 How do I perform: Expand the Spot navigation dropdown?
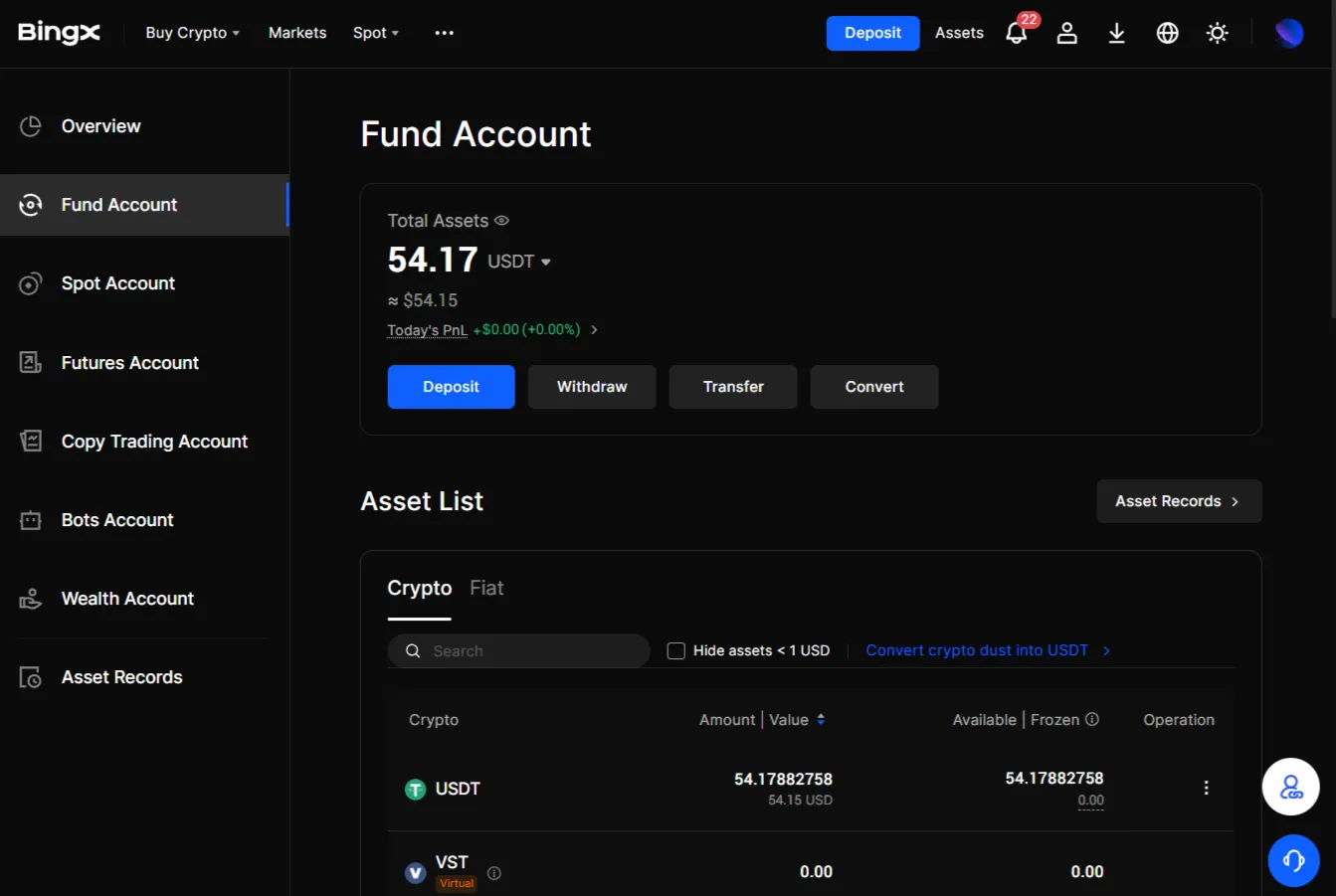click(x=375, y=33)
